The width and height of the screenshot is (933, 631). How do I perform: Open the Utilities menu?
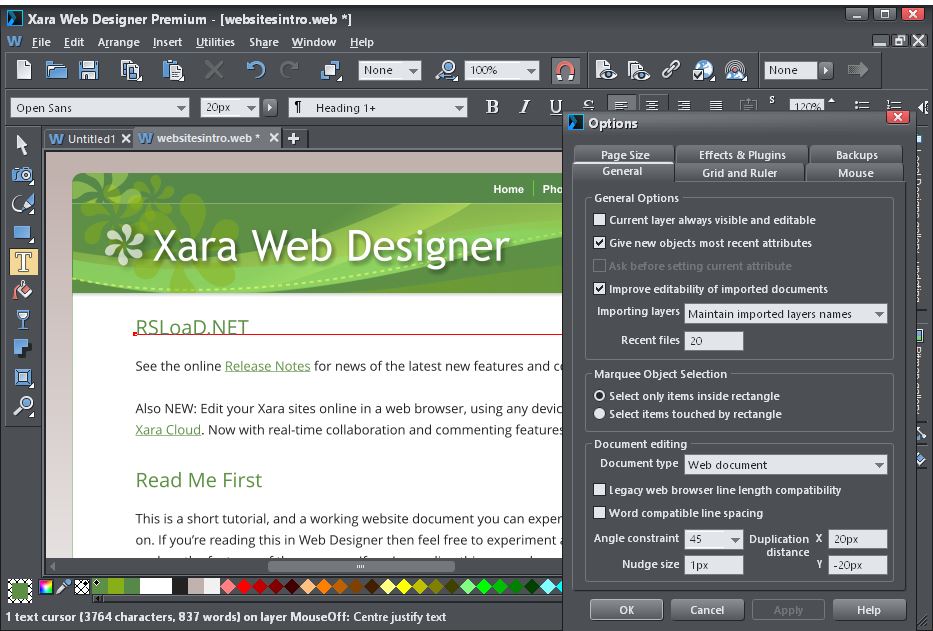[x=215, y=42]
